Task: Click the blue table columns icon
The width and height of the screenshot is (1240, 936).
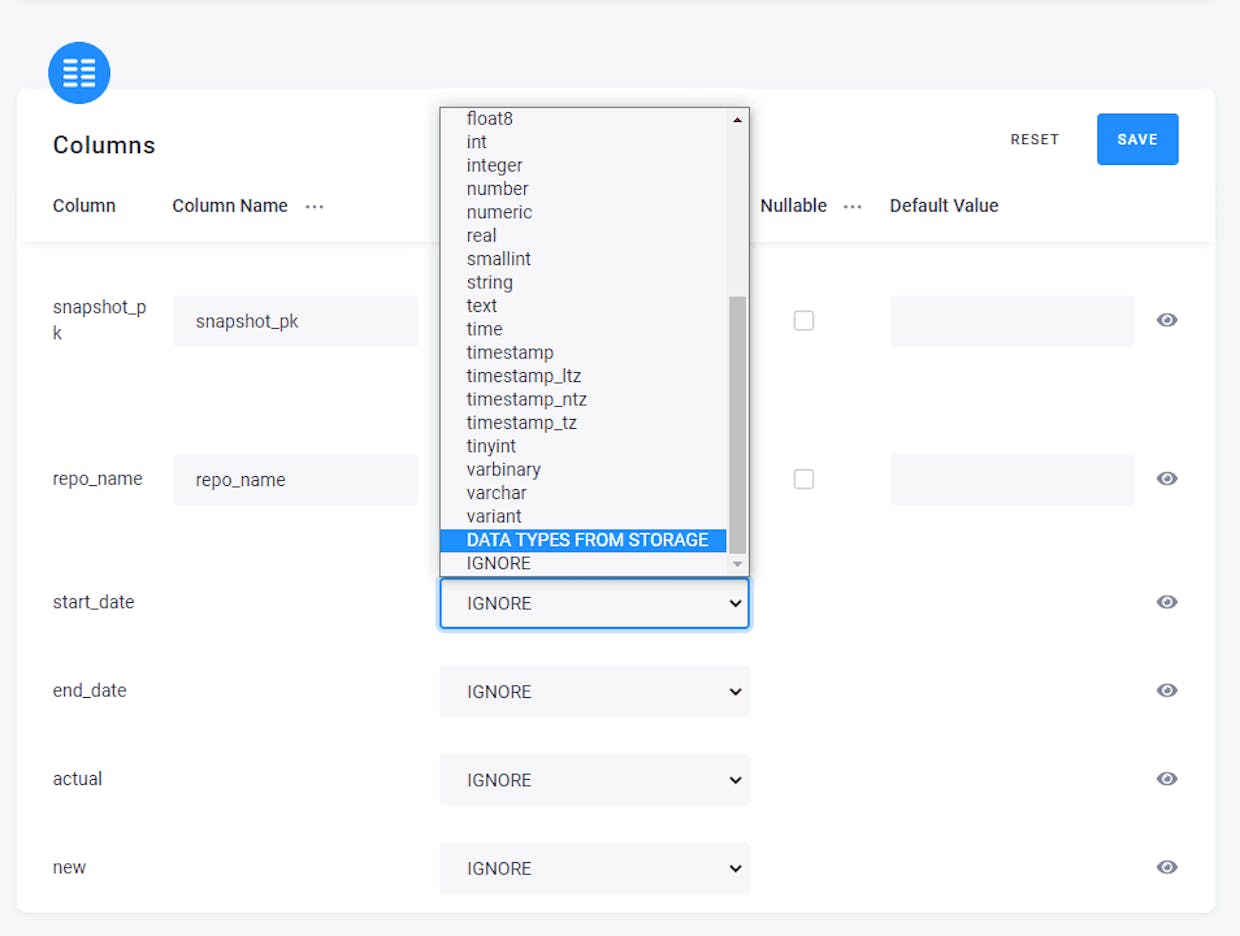Action: point(79,73)
